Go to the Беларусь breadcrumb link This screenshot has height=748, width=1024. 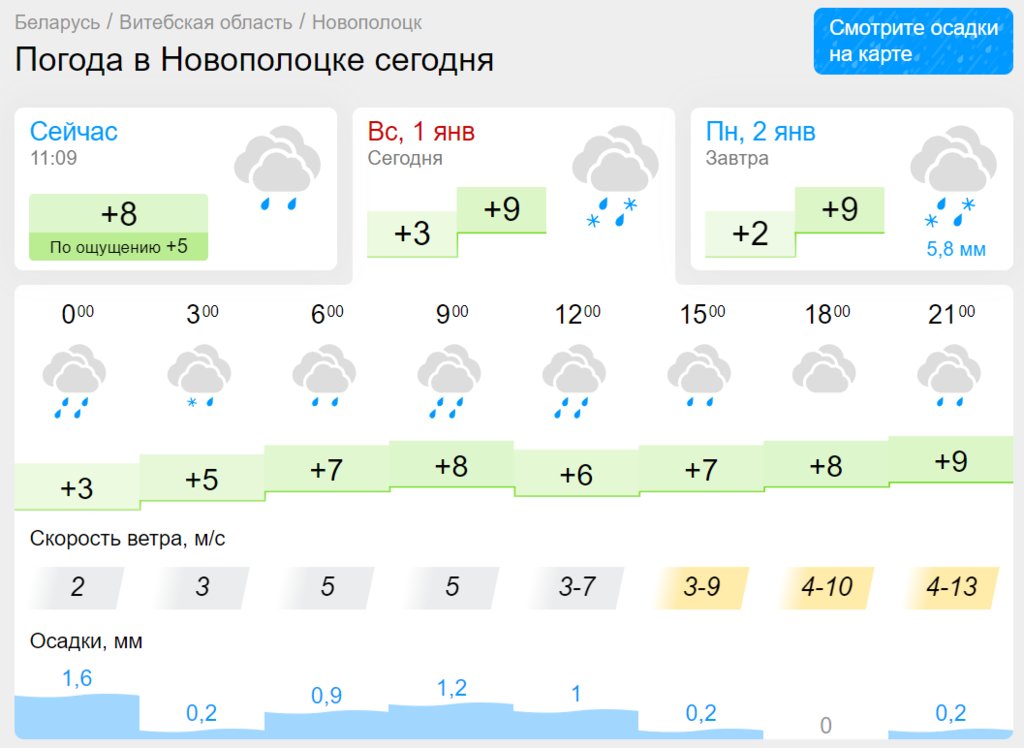pos(57,22)
